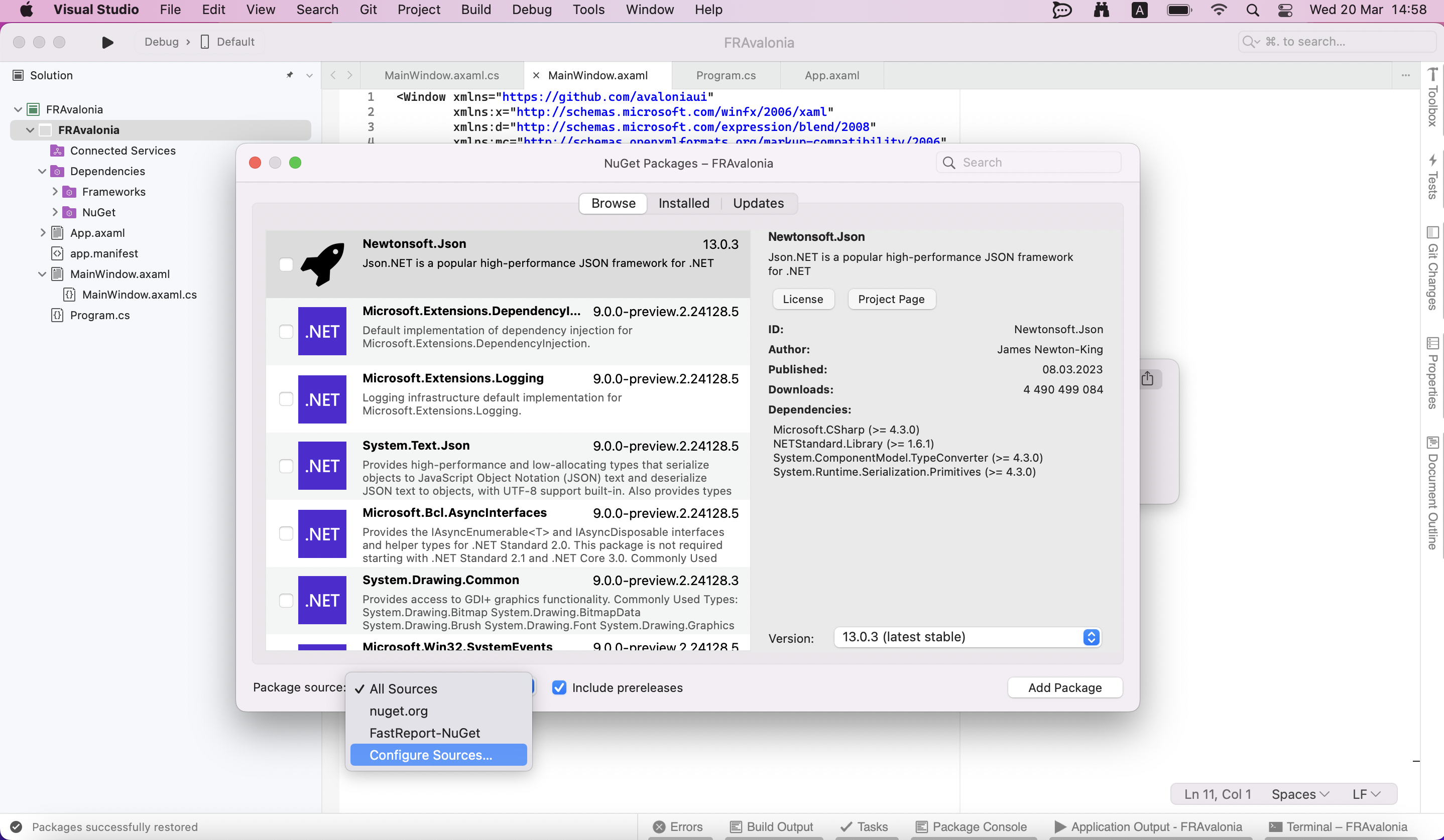
Task: Focus the NuGet package Search field
Action: pos(1029,162)
